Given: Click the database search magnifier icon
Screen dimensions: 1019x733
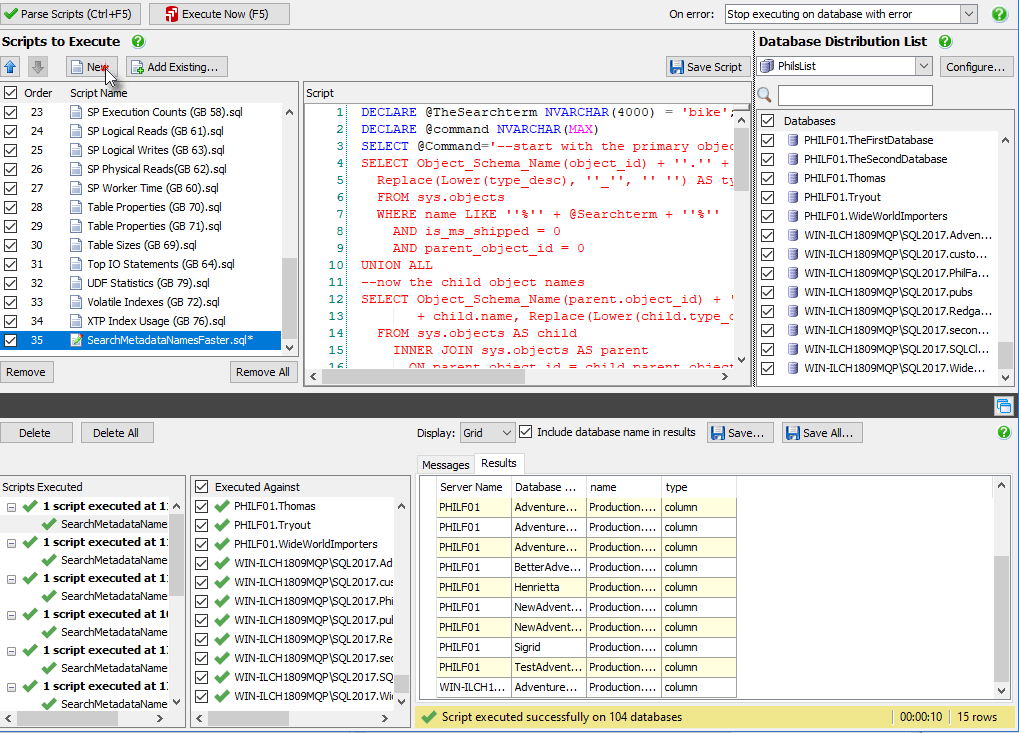Looking at the screenshot, I should [765, 96].
